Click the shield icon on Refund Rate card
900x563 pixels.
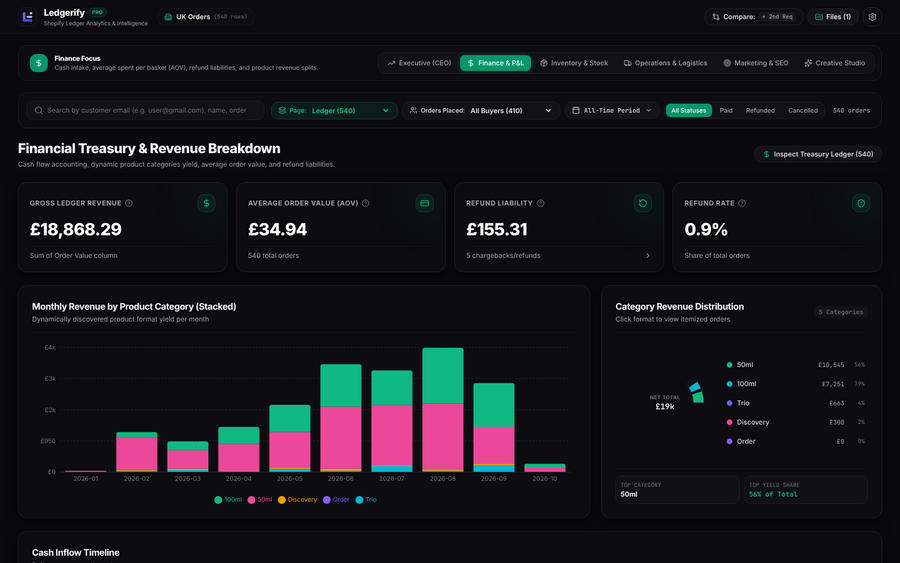[x=860, y=203]
